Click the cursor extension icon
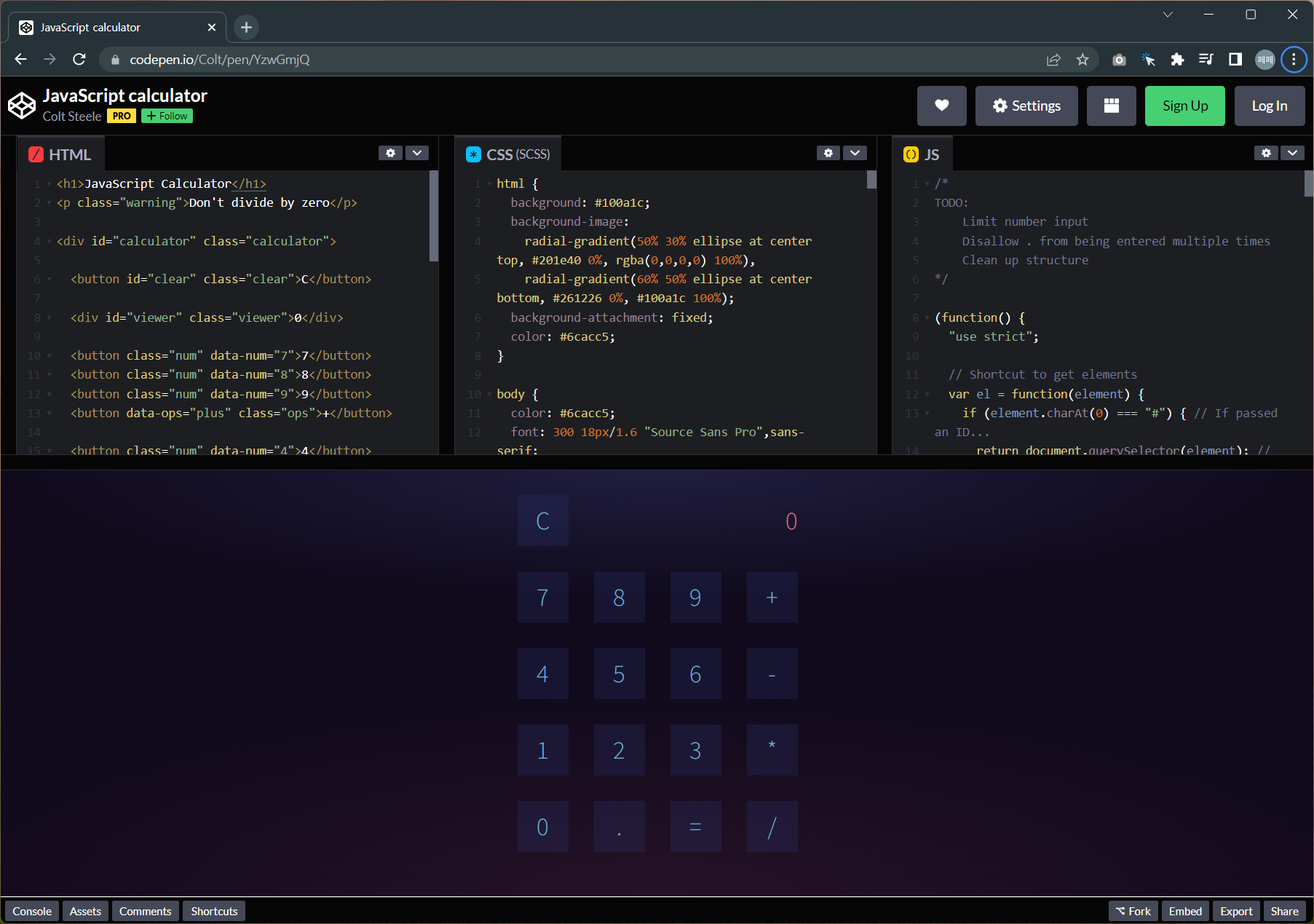 [1148, 60]
